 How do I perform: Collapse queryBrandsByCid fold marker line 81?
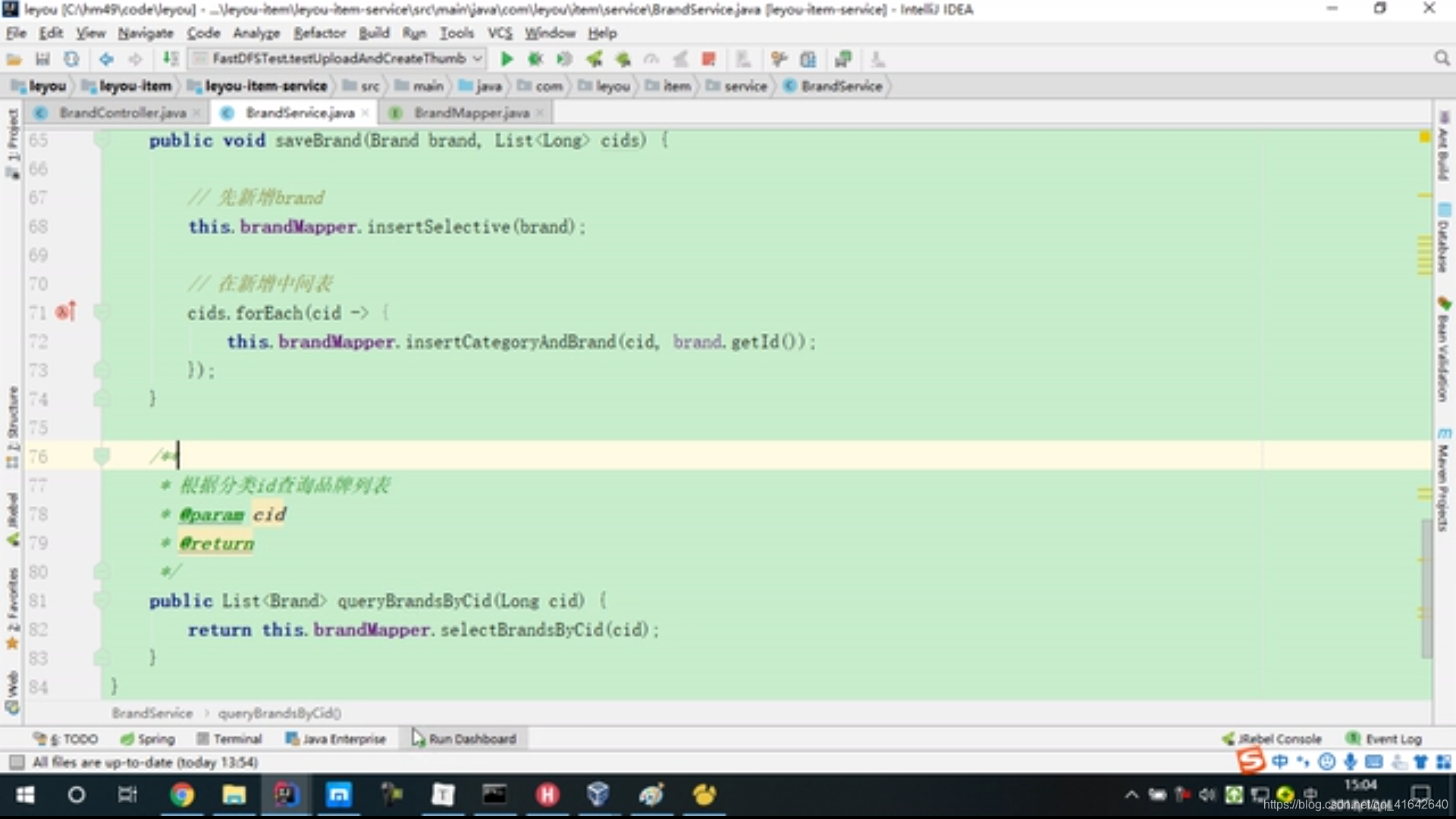click(102, 600)
